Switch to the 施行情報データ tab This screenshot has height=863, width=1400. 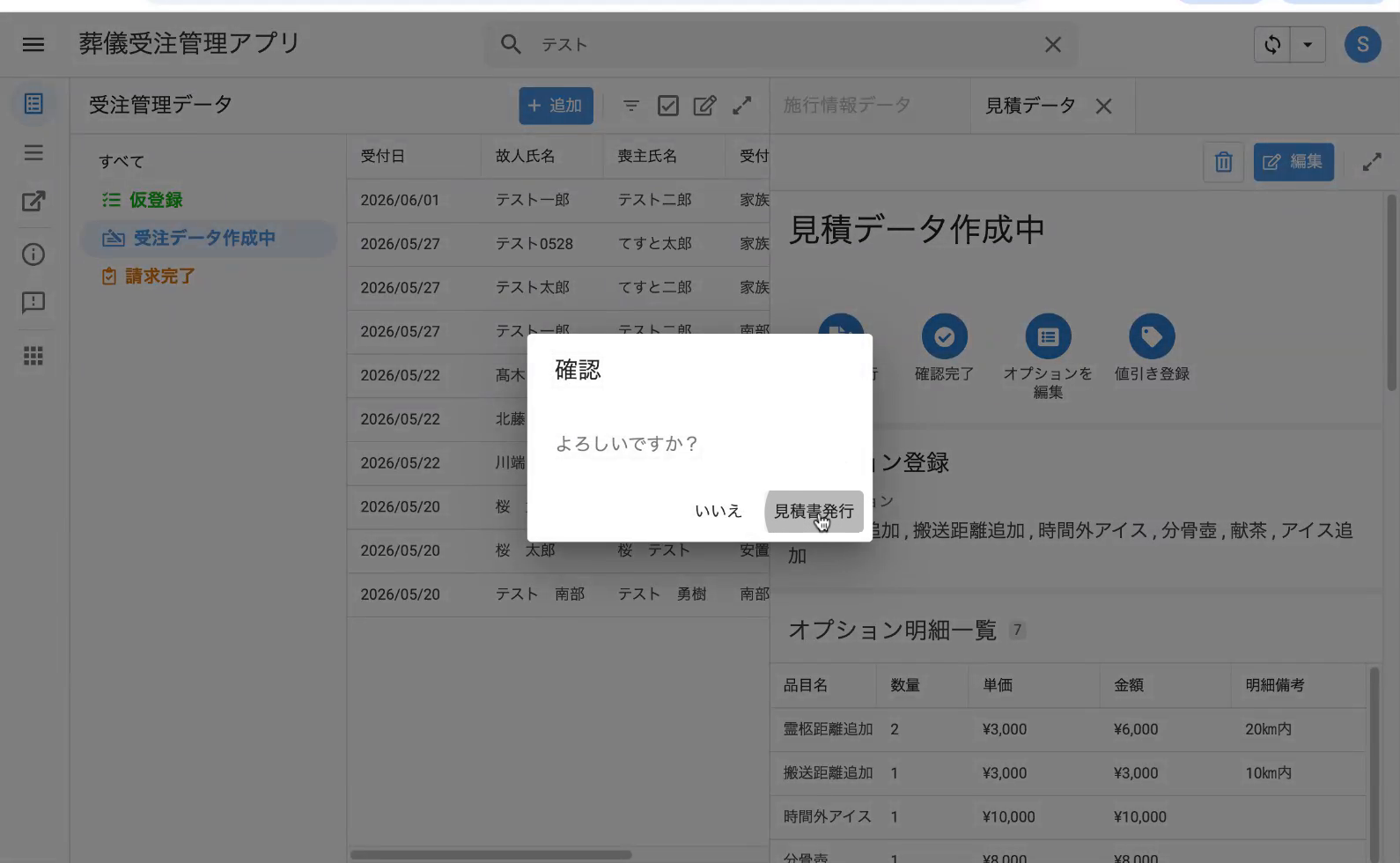pos(847,106)
